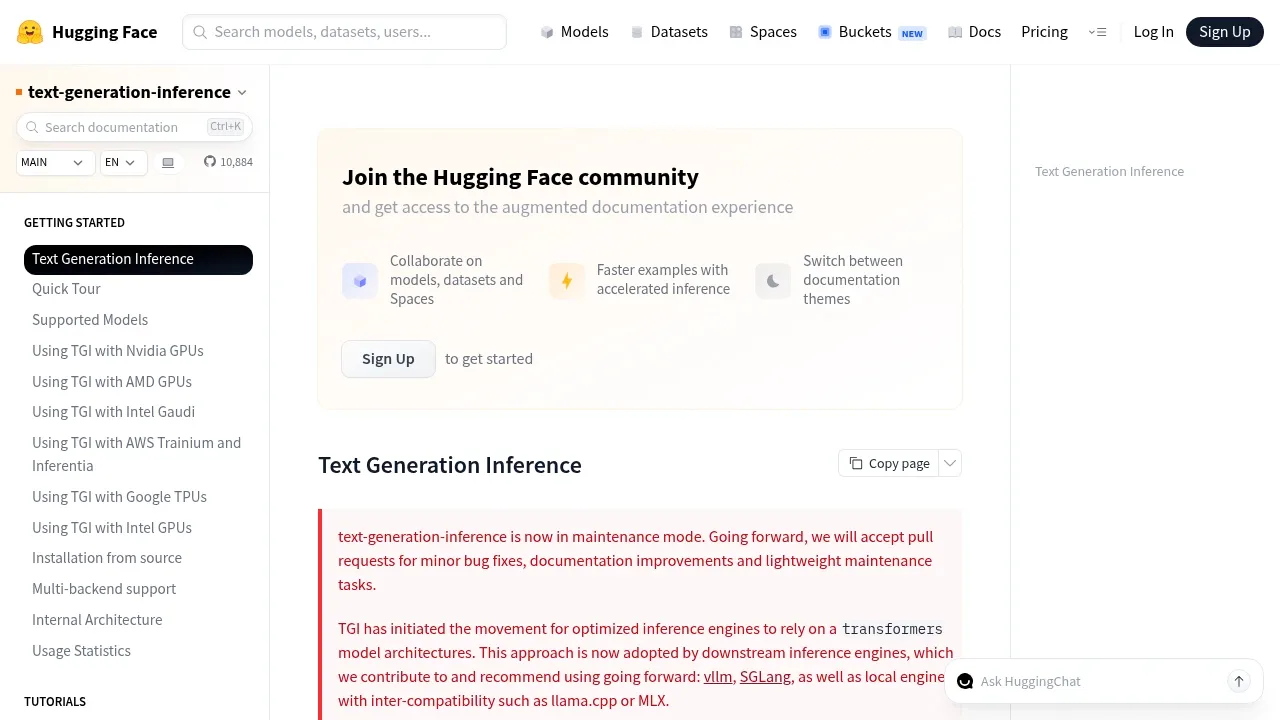This screenshot has height=720, width=1280.
Task: Open Internal Architecture
Action: pos(97,620)
